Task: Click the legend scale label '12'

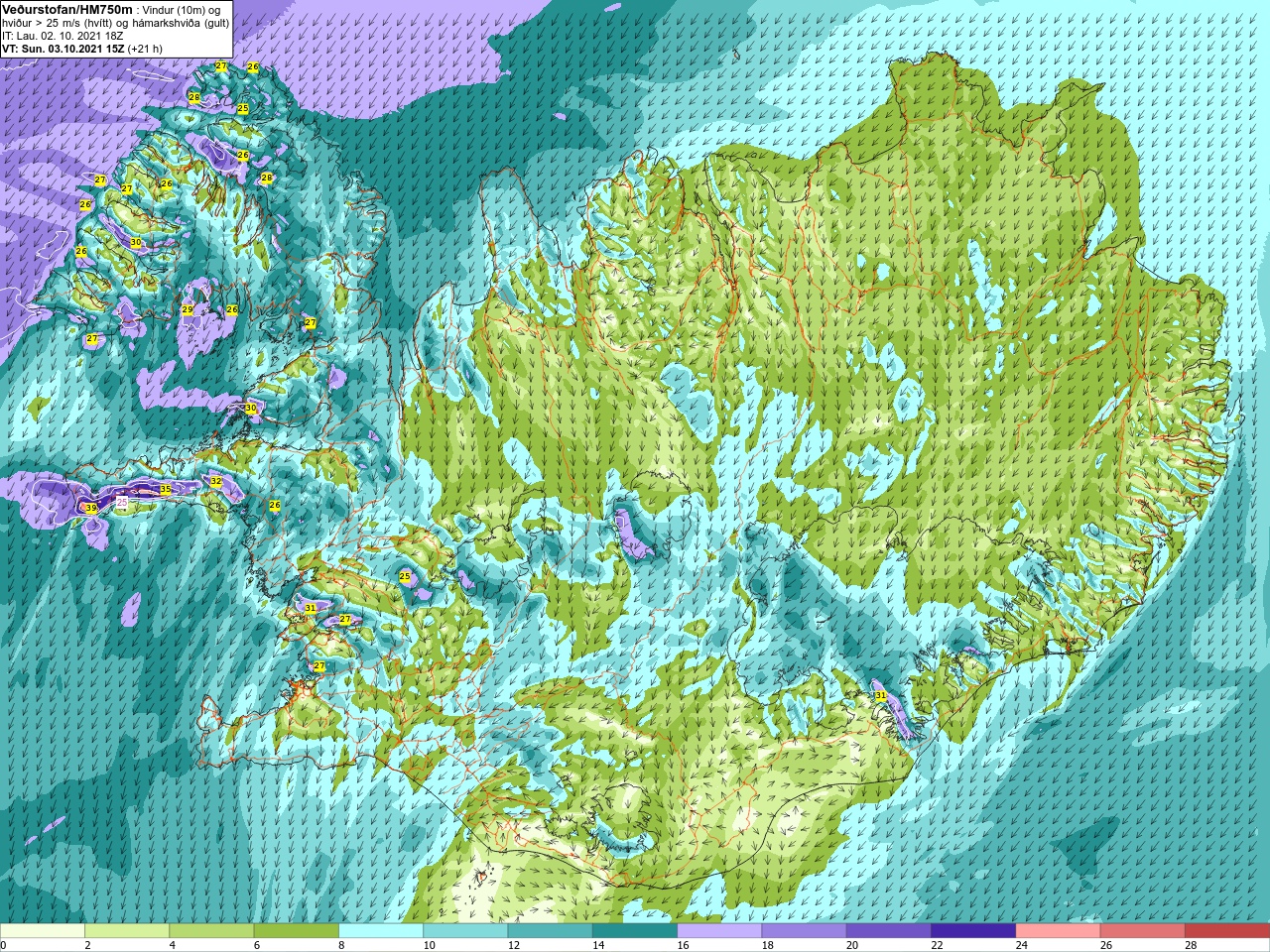Action: point(514,945)
